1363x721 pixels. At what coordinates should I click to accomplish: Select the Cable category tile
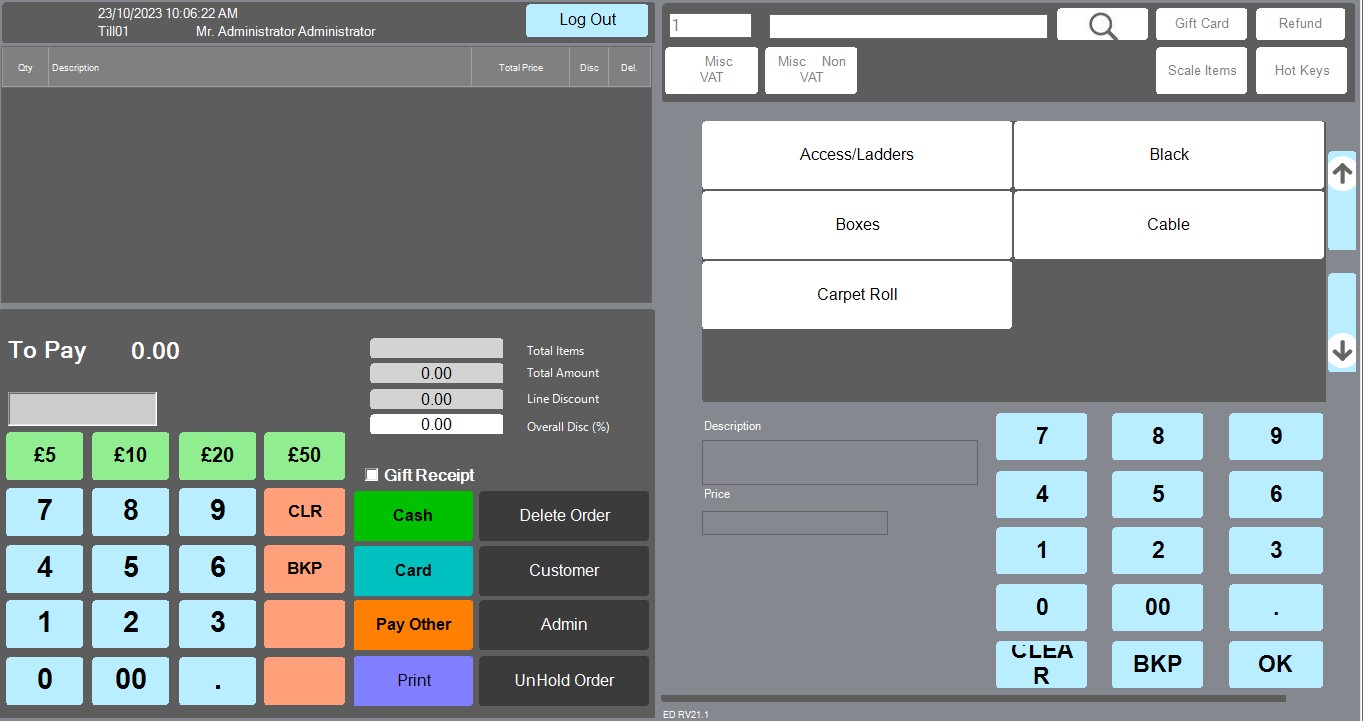pos(1168,225)
